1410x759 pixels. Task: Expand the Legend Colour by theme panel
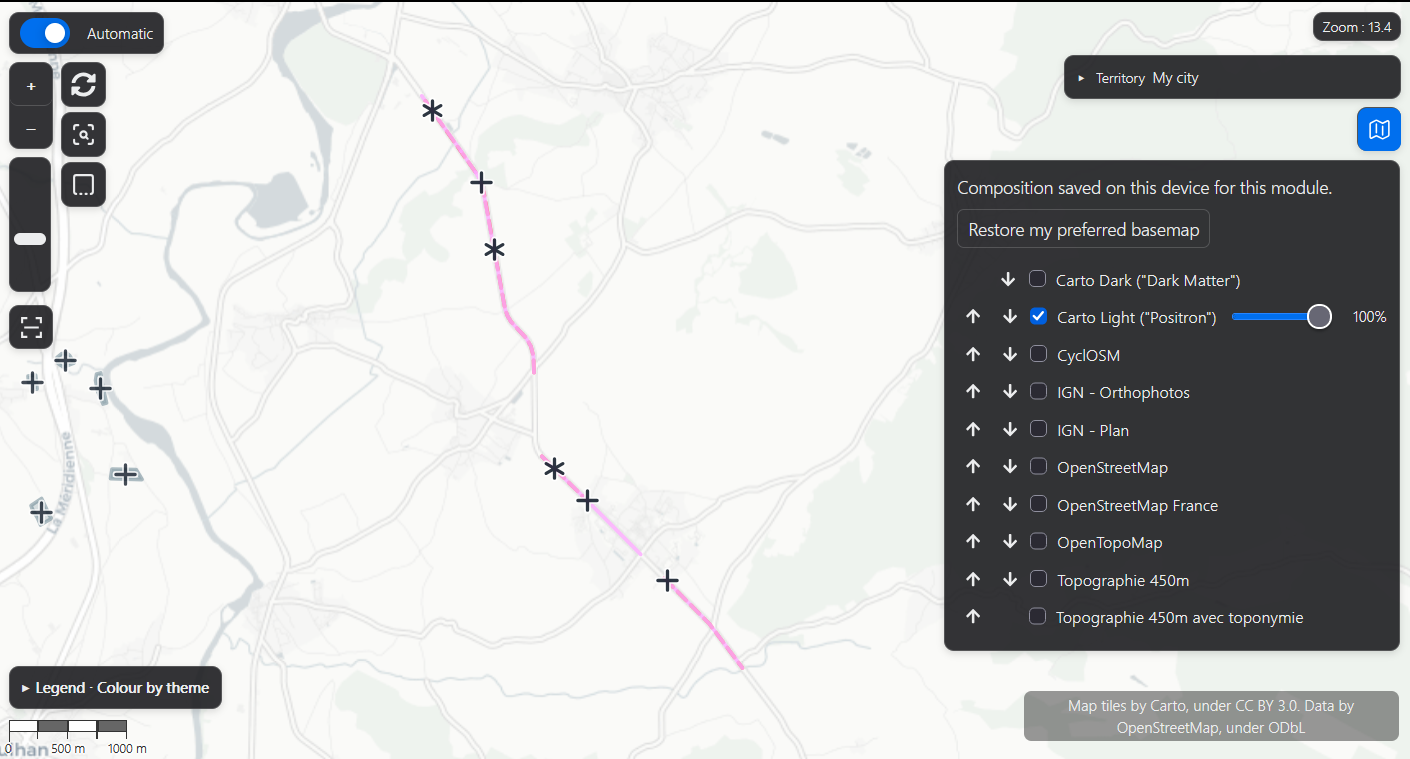115,688
